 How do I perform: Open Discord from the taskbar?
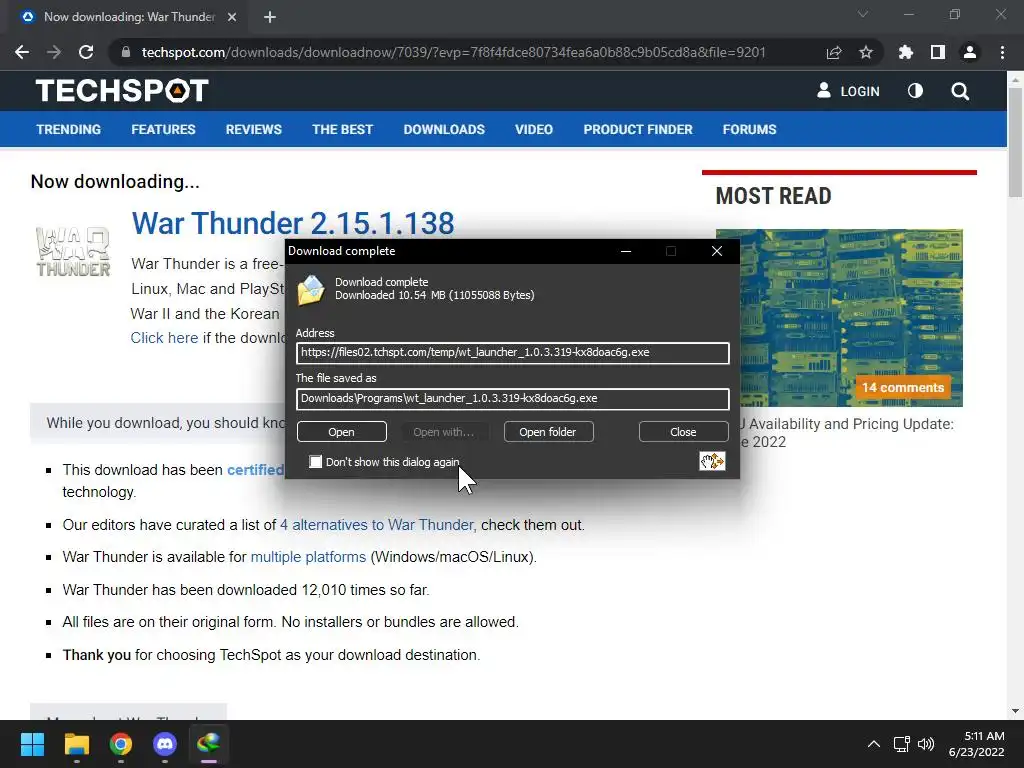tap(165, 744)
